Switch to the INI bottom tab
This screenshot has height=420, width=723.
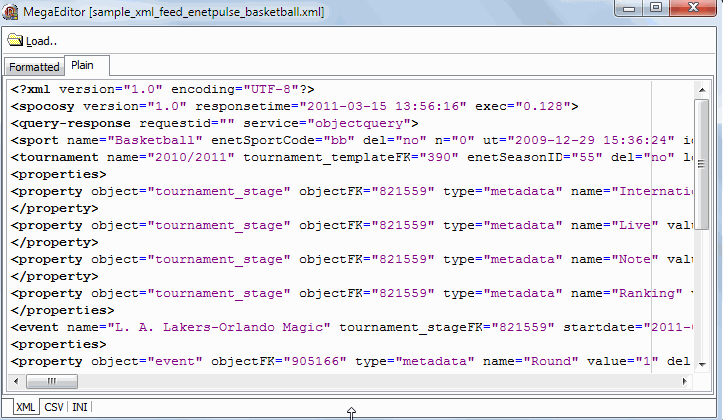point(80,407)
